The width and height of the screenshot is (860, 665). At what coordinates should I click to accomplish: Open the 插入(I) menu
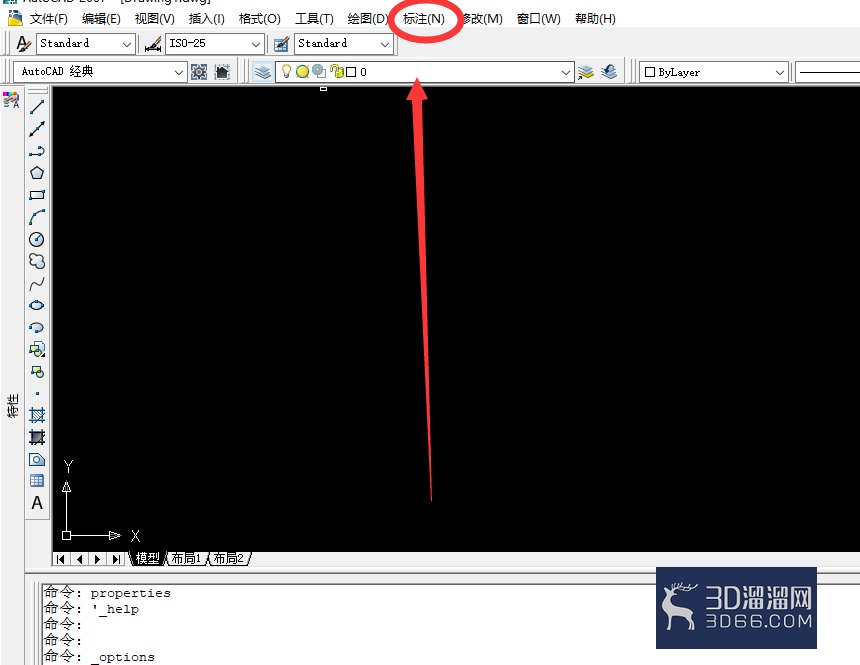[x=206, y=19]
